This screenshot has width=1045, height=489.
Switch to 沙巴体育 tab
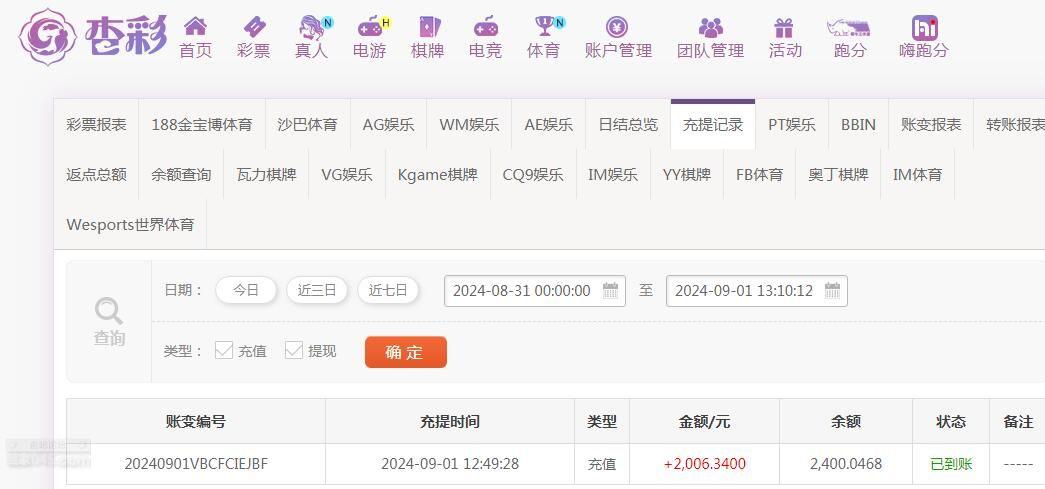(307, 125)
